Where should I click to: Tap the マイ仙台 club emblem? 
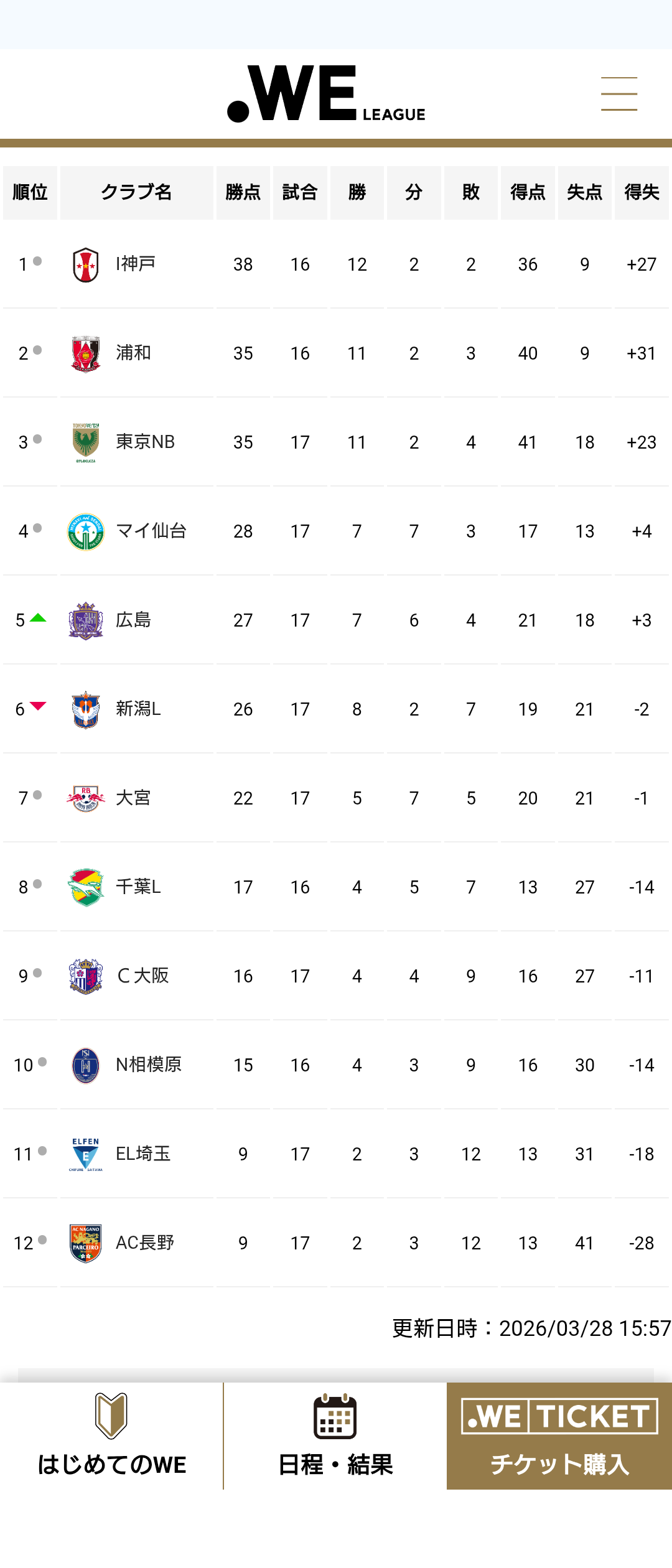[86, 531]
